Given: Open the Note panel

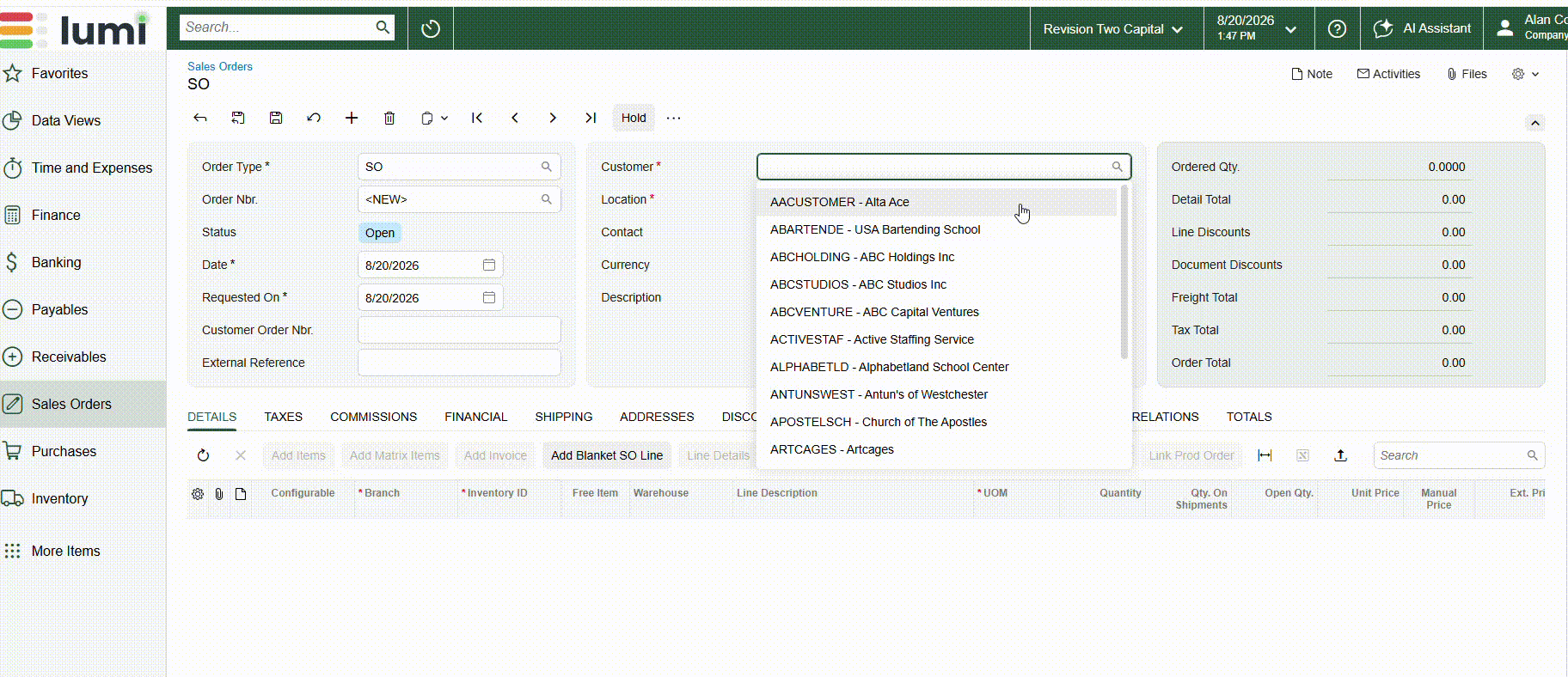Looking at the screenshot, I should coord(1312,74).
